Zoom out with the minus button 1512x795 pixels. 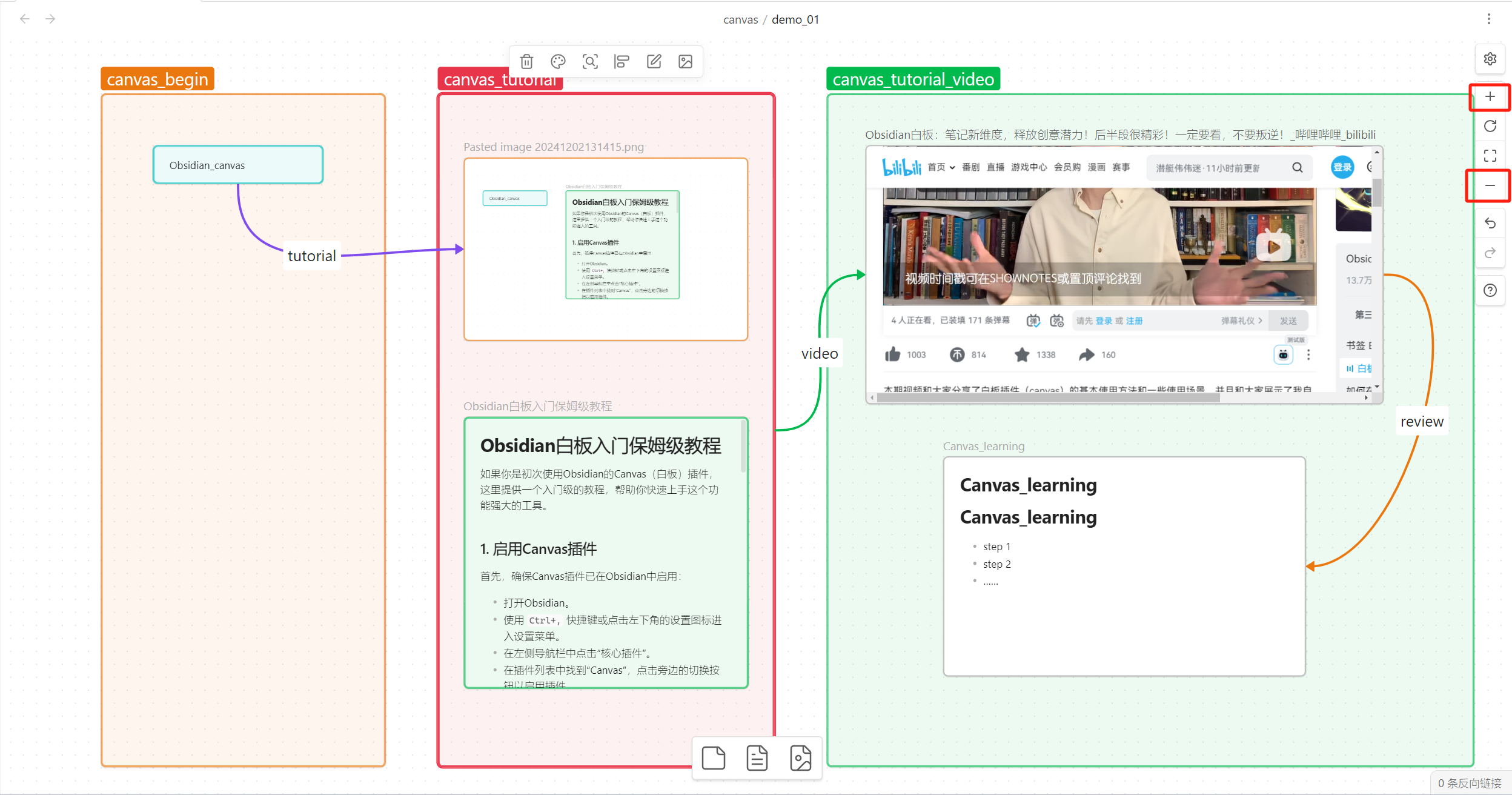pos(1490,185)
